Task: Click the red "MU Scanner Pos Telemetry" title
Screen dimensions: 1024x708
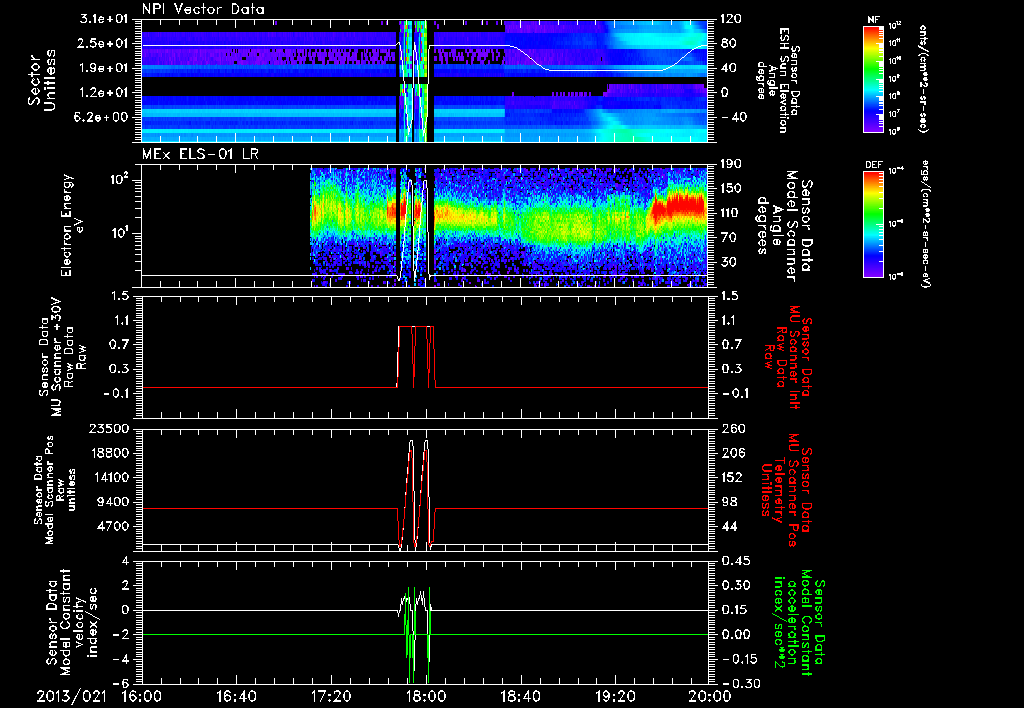Action: [x=787, y=490]
